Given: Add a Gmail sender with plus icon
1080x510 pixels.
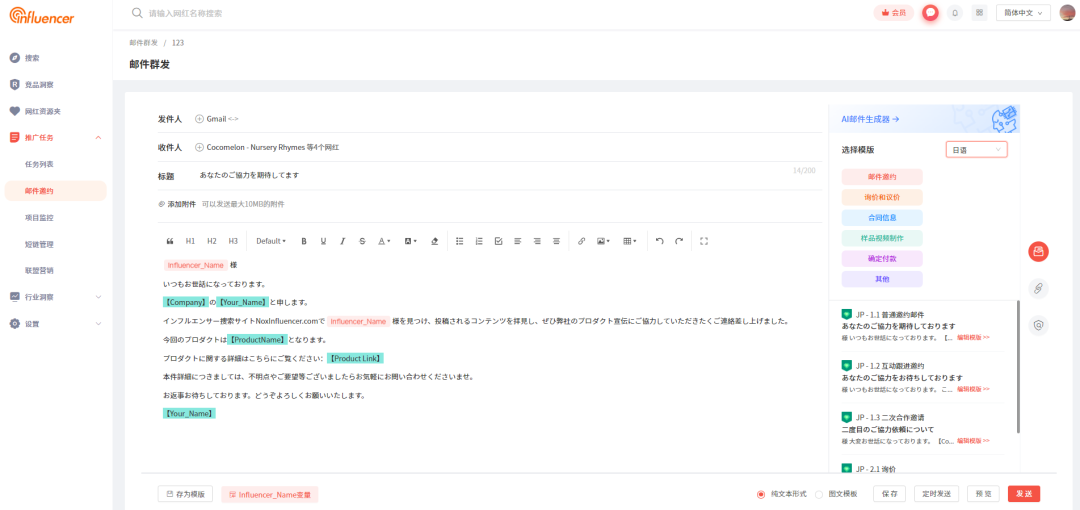Looking at the screenshot, I should (200, 119).
